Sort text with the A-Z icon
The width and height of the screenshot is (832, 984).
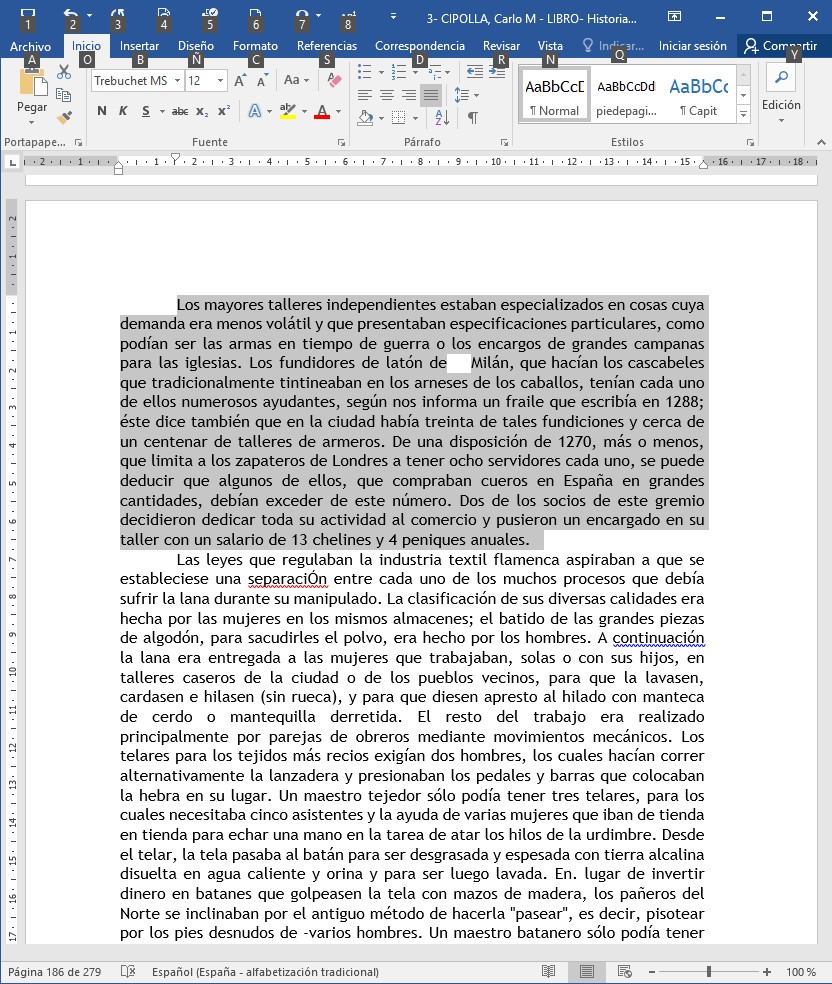coord(442,117)
